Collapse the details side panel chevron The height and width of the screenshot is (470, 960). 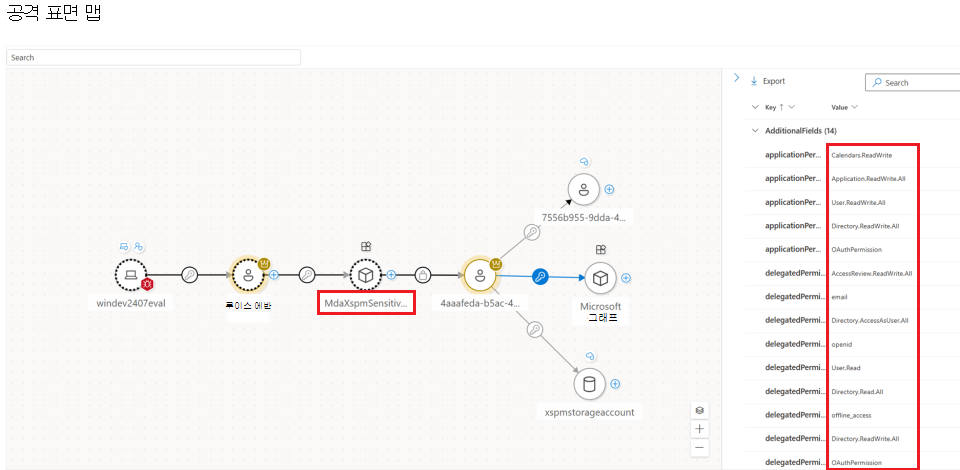pyautogui.click(x=737, y=78)
